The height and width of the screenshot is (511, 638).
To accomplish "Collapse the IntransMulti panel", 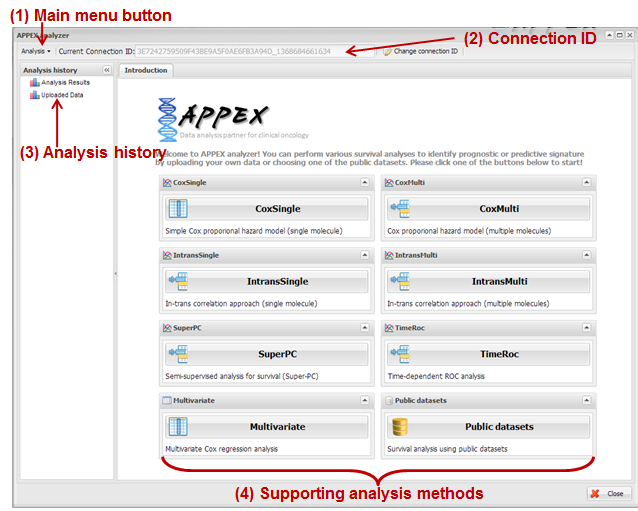I will pyautogui.click(x=586, y=255).
